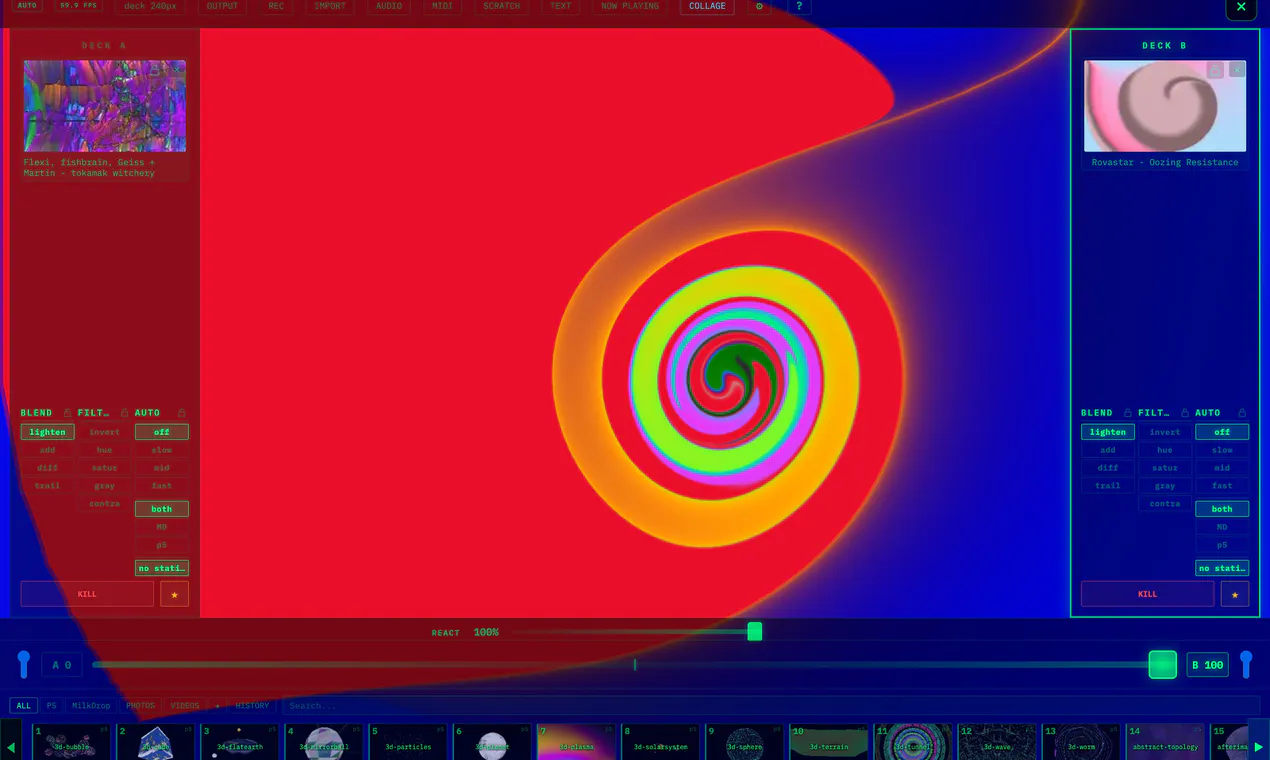The width and height of the screenshot is (1270, 760).
Task: Select the 3d-plasma preset tile
Action: tap(575, 742)
